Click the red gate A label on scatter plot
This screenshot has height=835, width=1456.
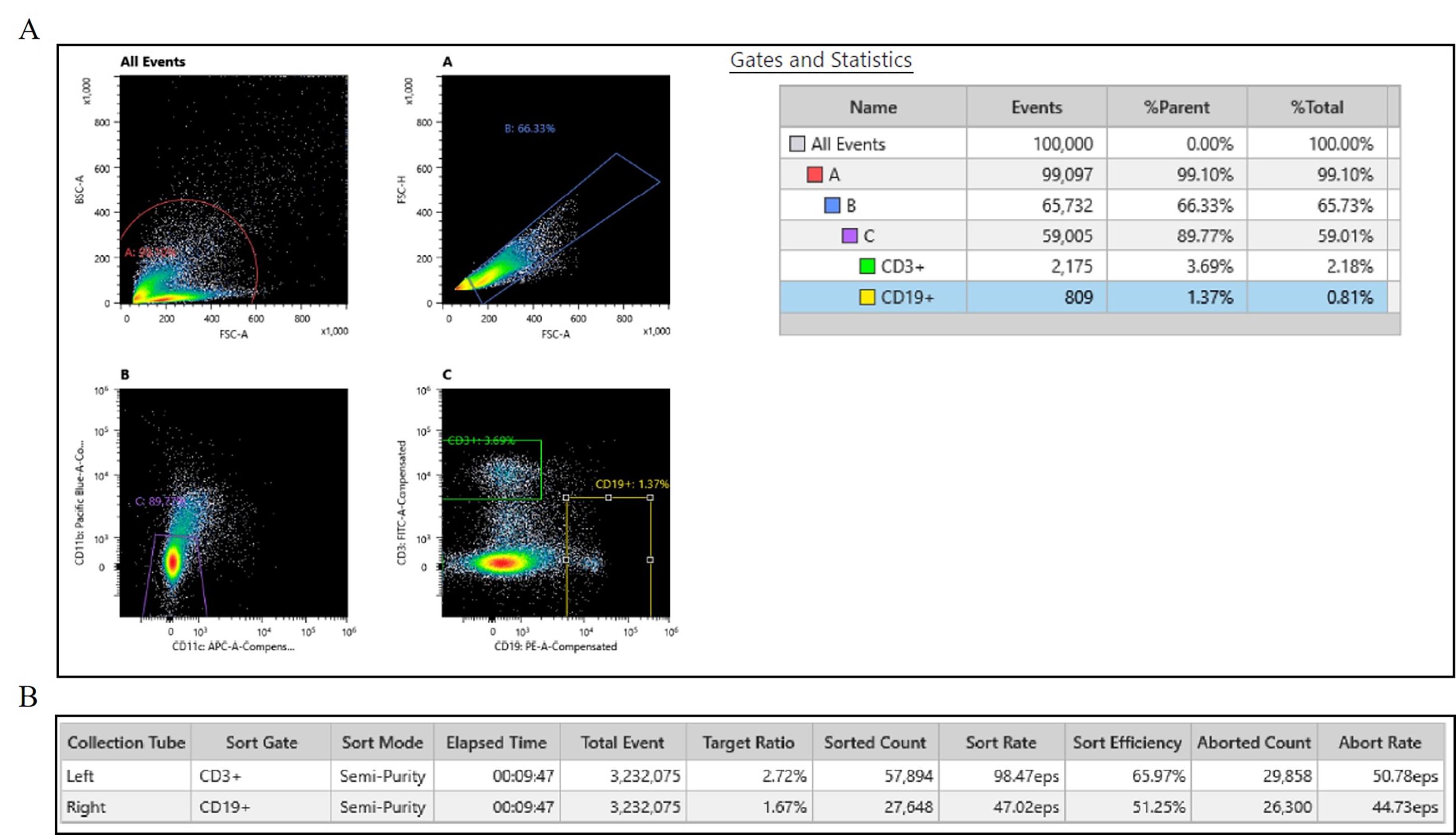tap(150, 252)
